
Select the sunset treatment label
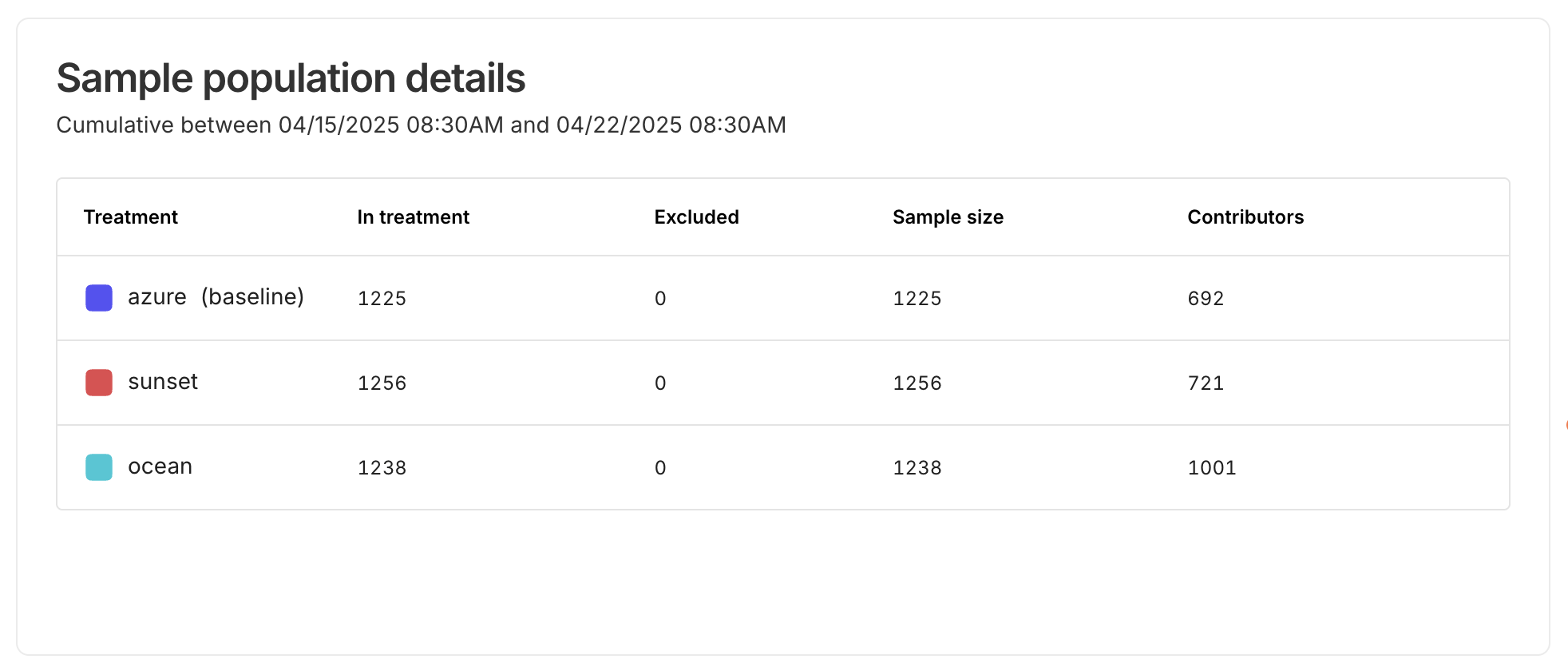click(x=163, y=382)
